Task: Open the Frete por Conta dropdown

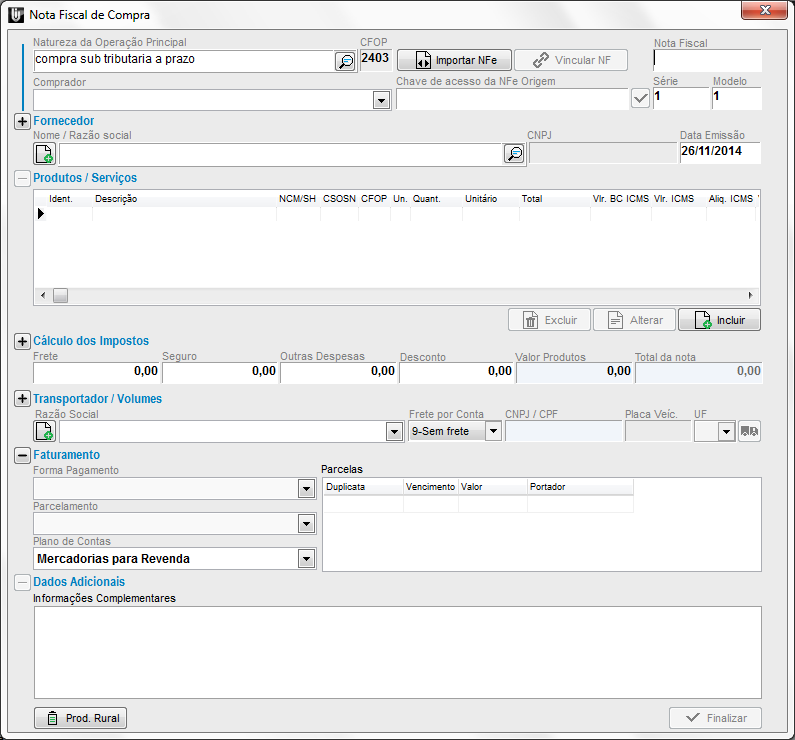Action: tap(492, 431)
